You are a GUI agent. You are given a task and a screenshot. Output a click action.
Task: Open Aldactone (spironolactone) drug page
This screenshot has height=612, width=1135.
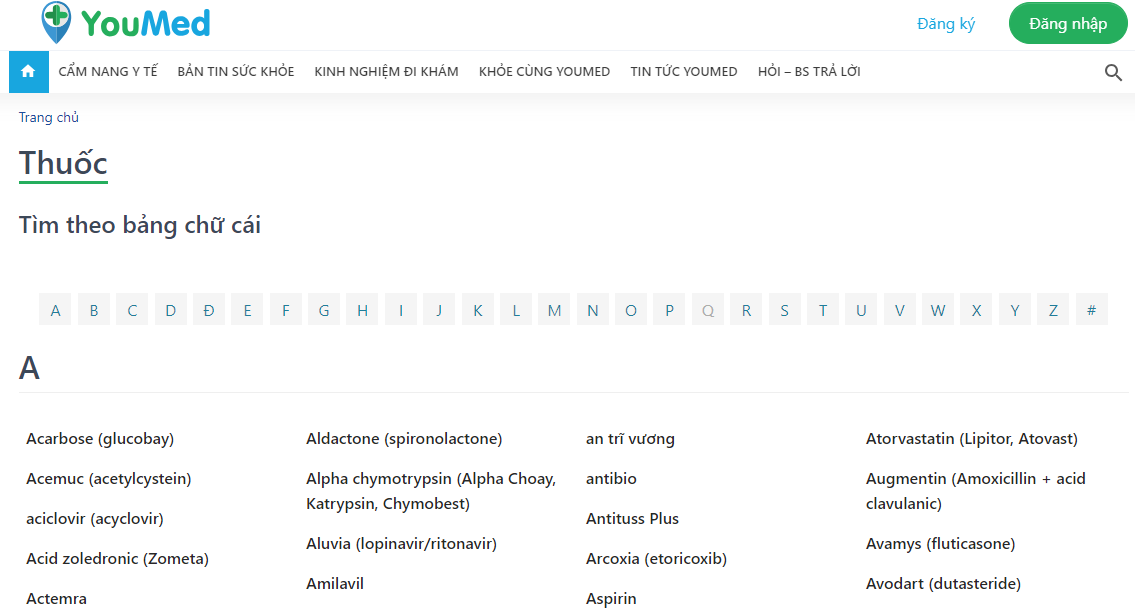pyautogui.click(x=404, y=439)
